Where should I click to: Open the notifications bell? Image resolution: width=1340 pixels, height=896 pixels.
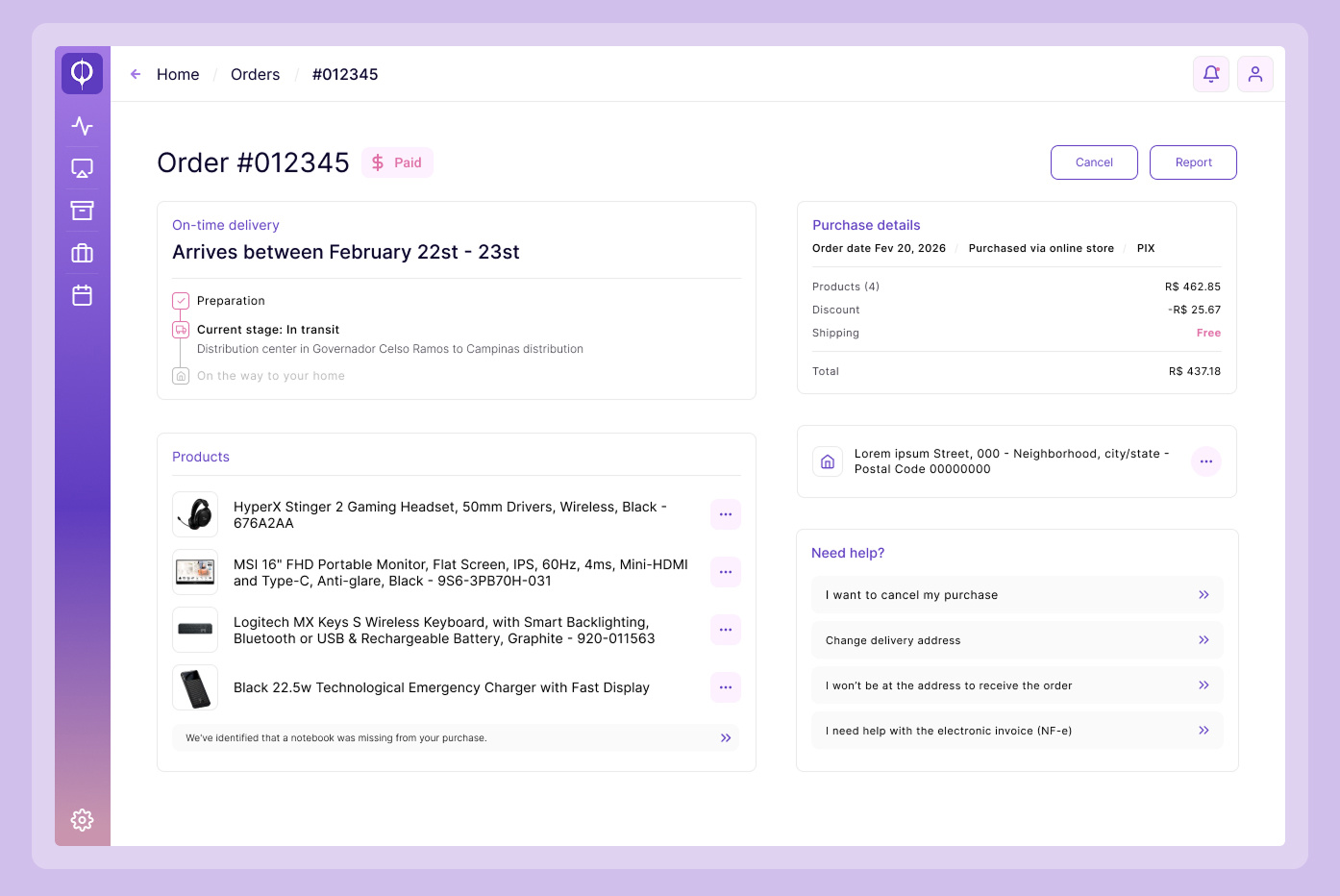[x=1210, y=74]
